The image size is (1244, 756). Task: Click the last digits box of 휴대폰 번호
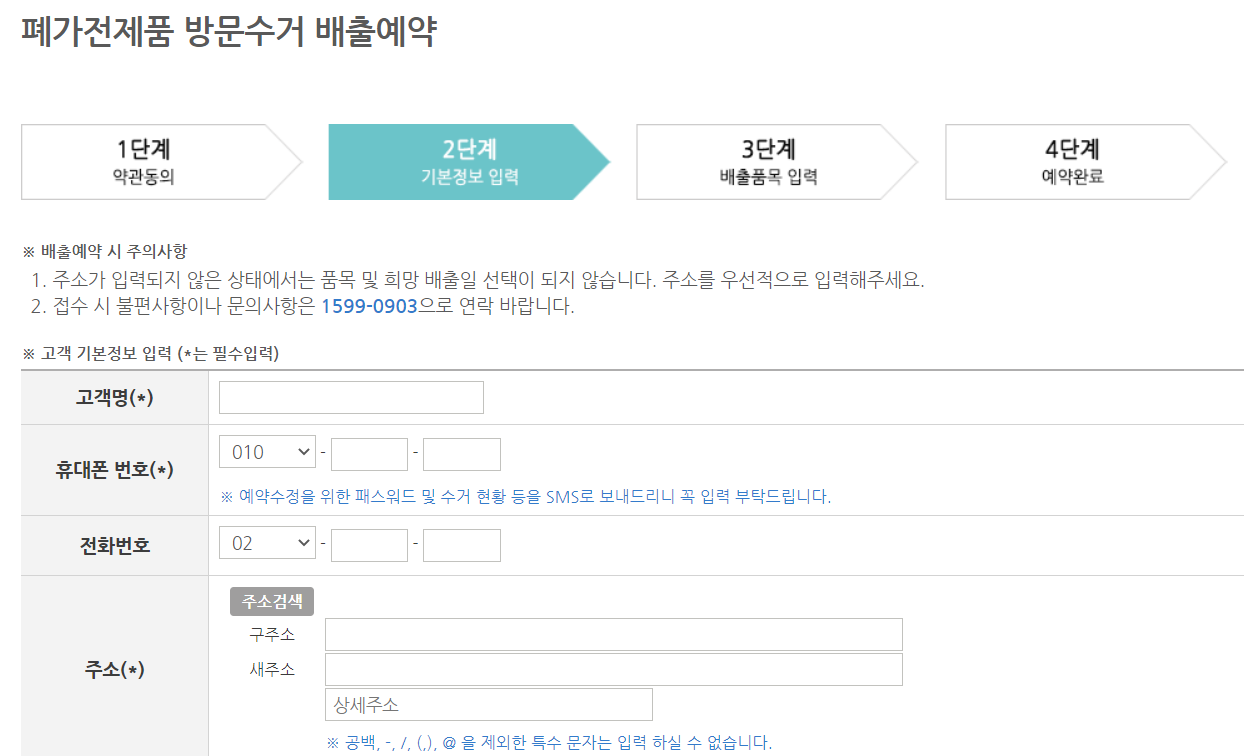pyautogui.click(x=462, y=451)
